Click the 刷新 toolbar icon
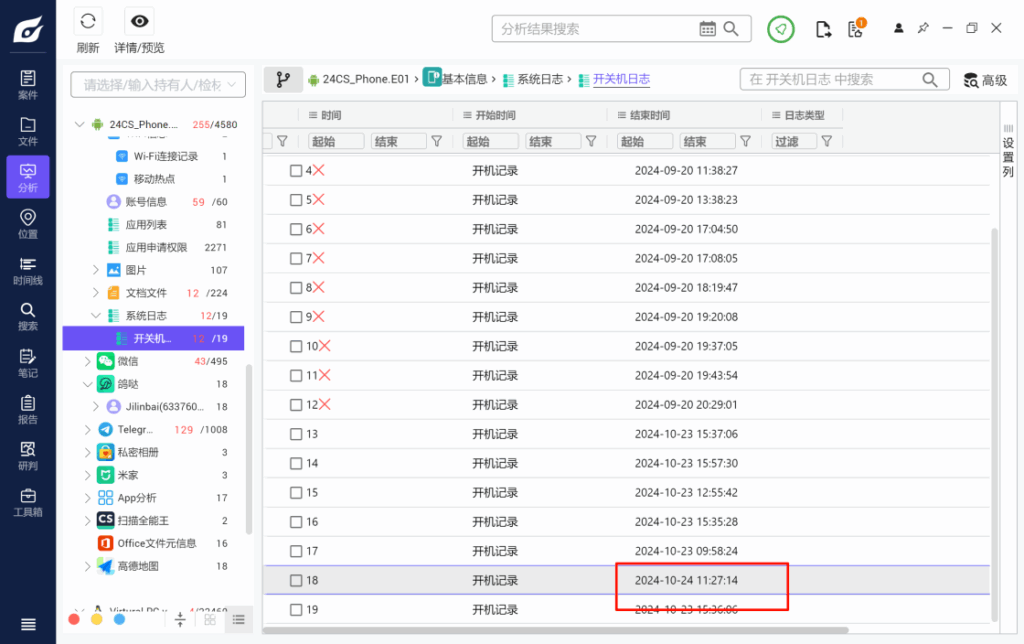The width and height of the screenshot is (1024, 644). (87, 21)
